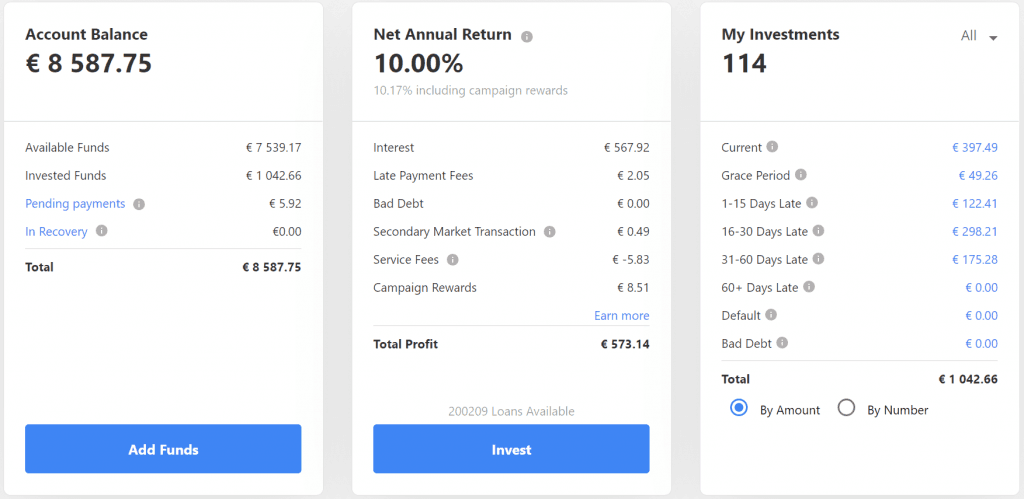Open 31-60 Days Late amount € 175.28
The height and width of the screenshot is (499, 1024).
pyautogui.click(x=974, y=260)
